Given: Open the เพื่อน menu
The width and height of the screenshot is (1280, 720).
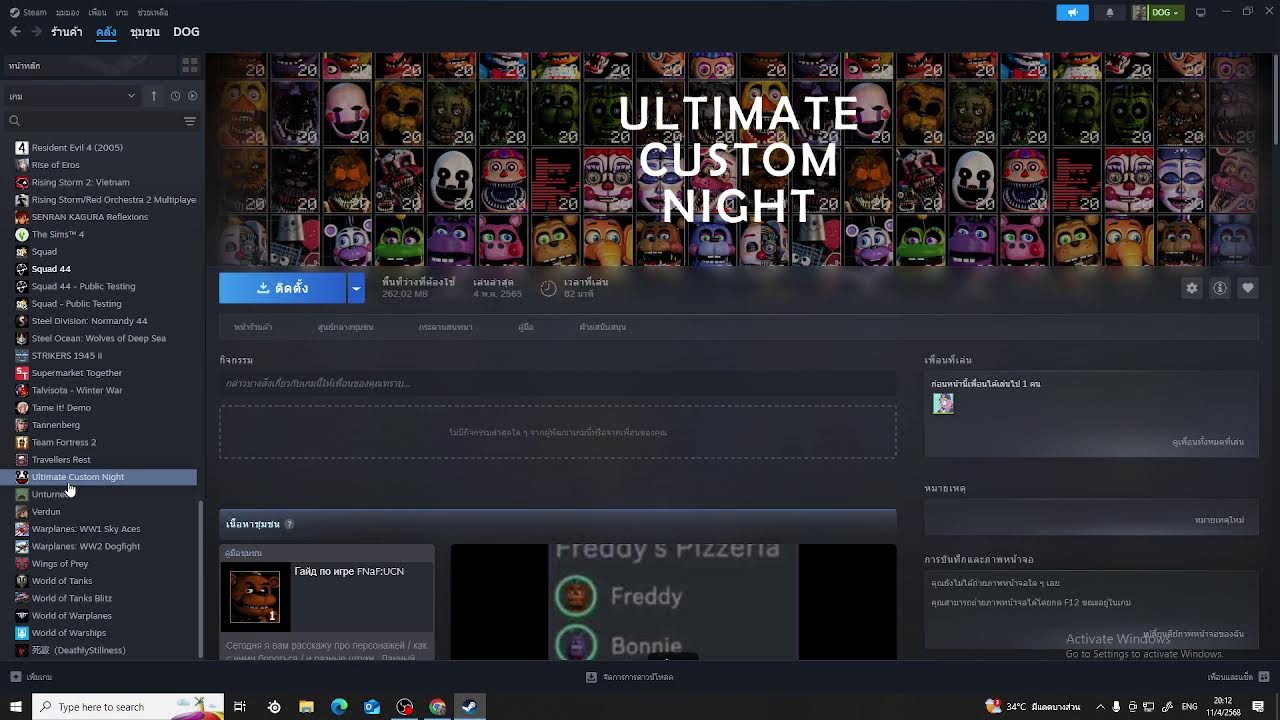Looking at the screenshot, I should pyautogui.click(x=97, y=12).
